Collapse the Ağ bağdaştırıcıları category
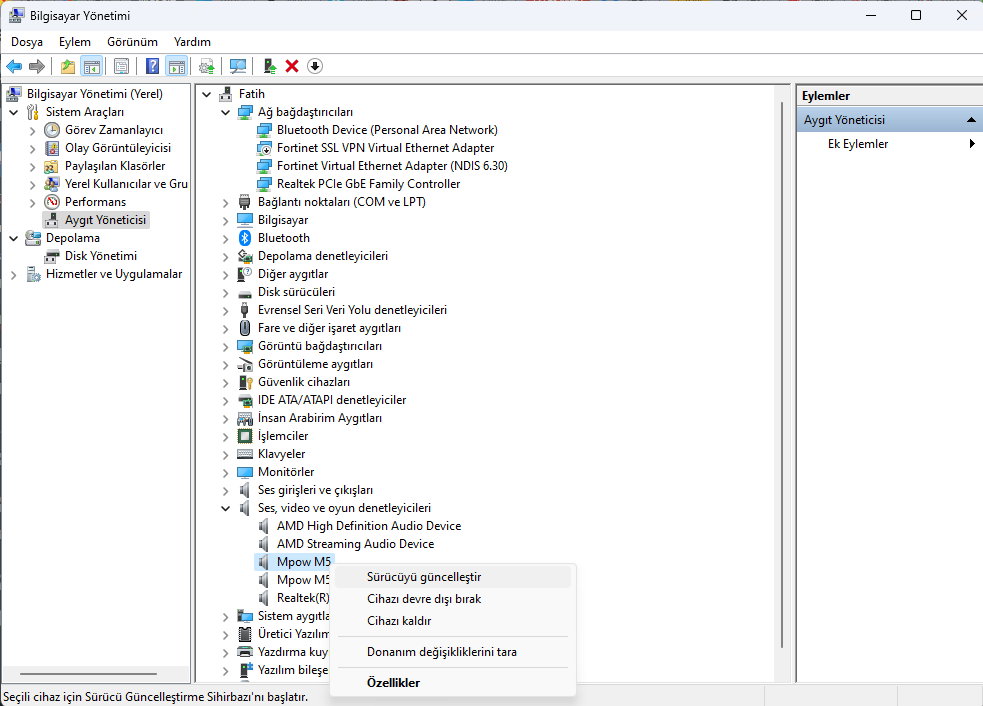This screenshot has height=706, width=983. [x=226, y=112]
